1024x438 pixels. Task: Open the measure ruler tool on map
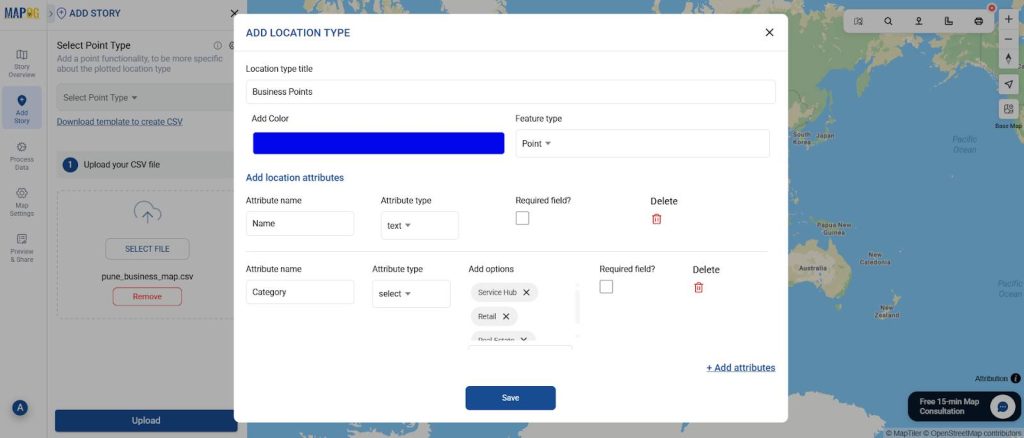(948, 21)
